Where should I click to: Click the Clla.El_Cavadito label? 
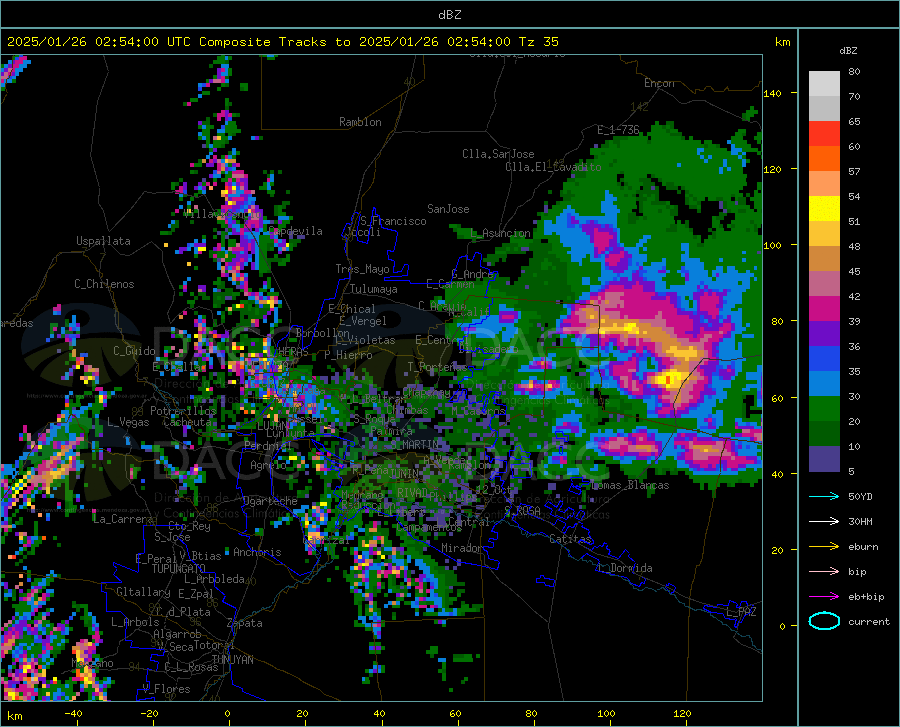click(x=553, y=167)
